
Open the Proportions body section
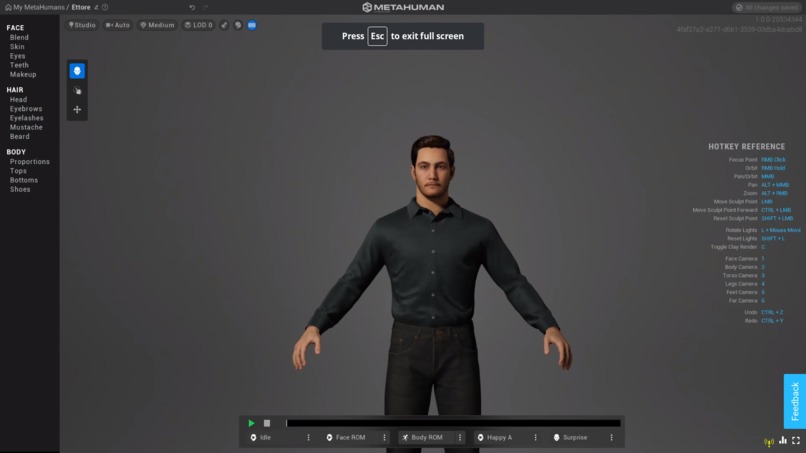30,161
